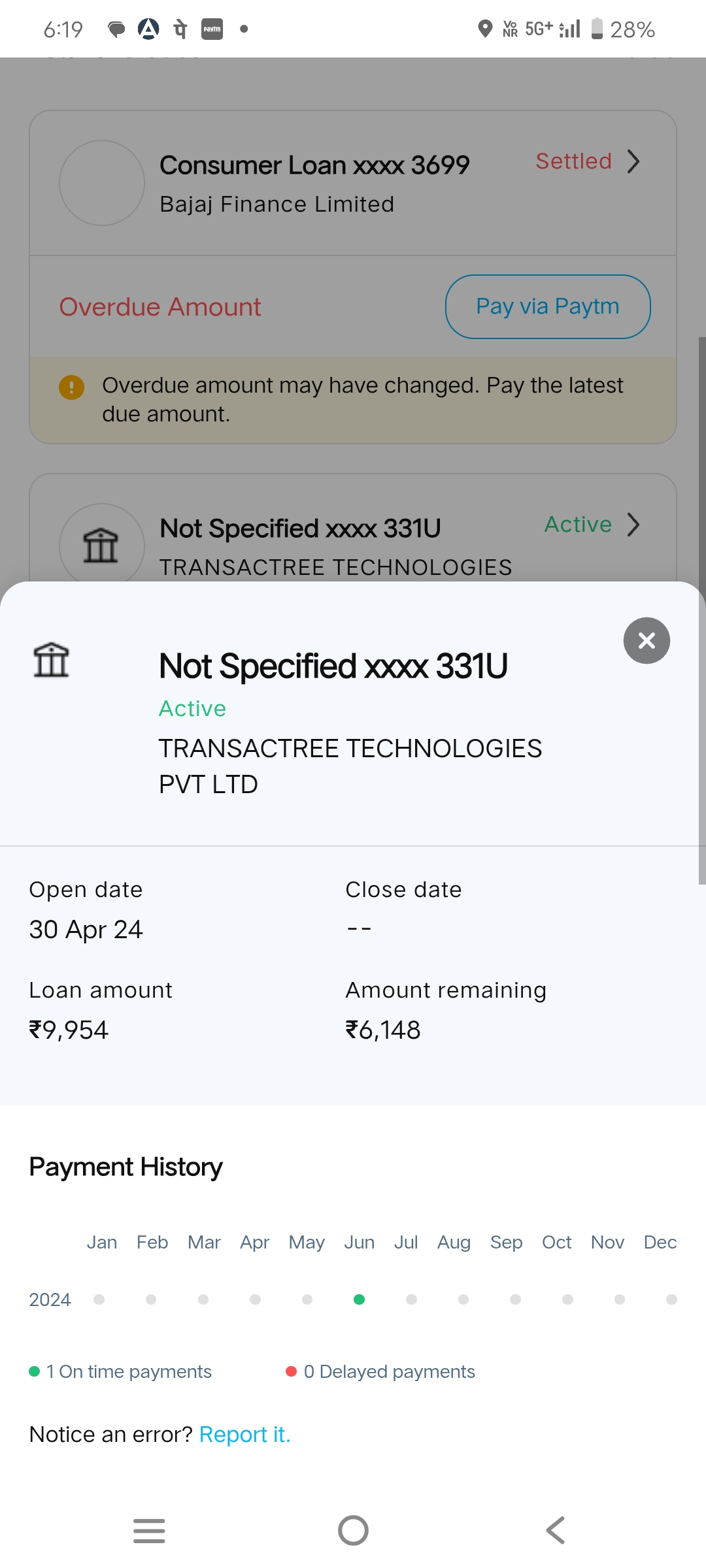Expand the Active Not Specified loan chevron
The image size is (706, 1568).
tap(633, 525)
